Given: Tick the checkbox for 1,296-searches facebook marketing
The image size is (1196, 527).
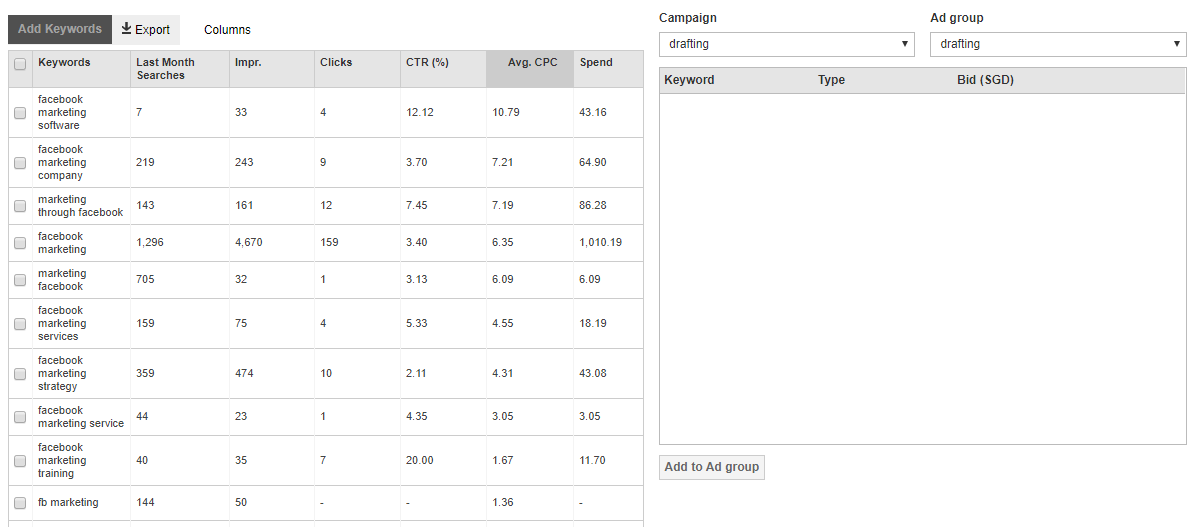Looking at the screenshot, I should click(20, 243).
